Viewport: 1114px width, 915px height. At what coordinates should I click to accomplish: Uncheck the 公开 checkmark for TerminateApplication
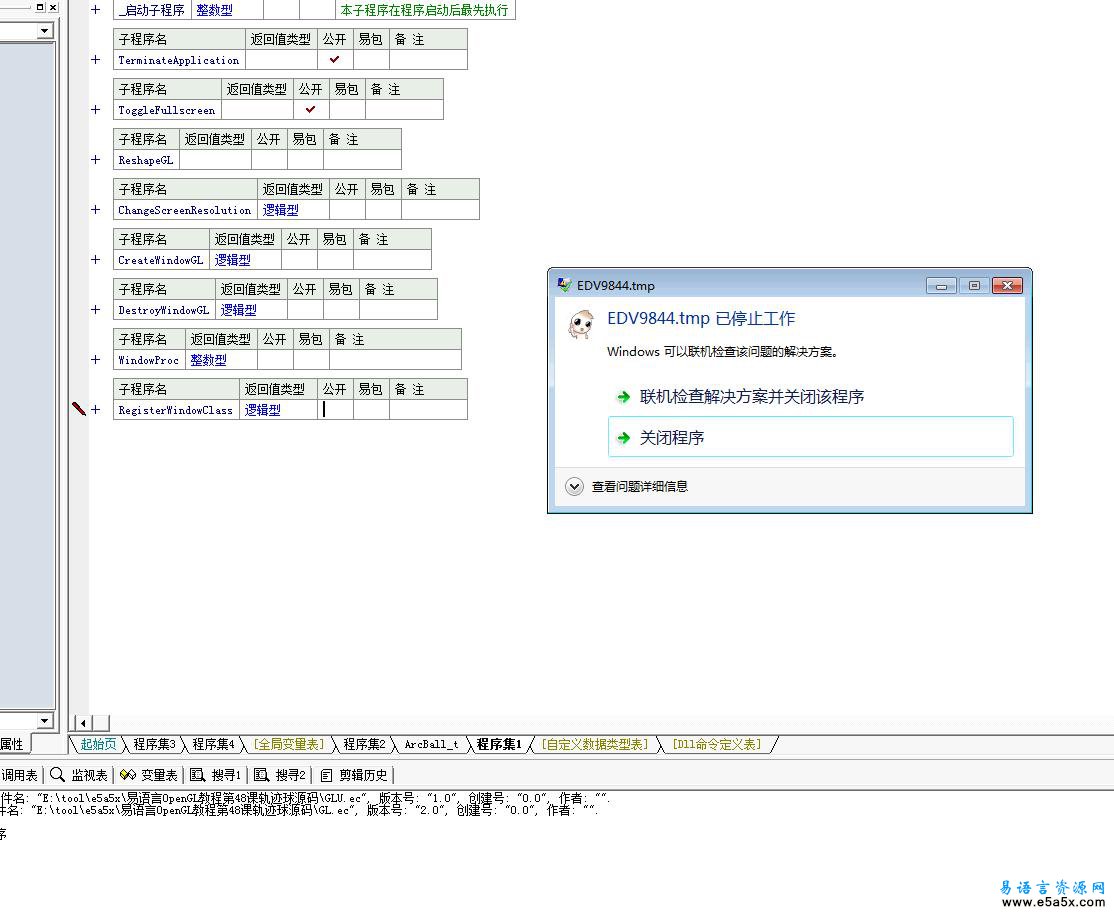[335, 60]
